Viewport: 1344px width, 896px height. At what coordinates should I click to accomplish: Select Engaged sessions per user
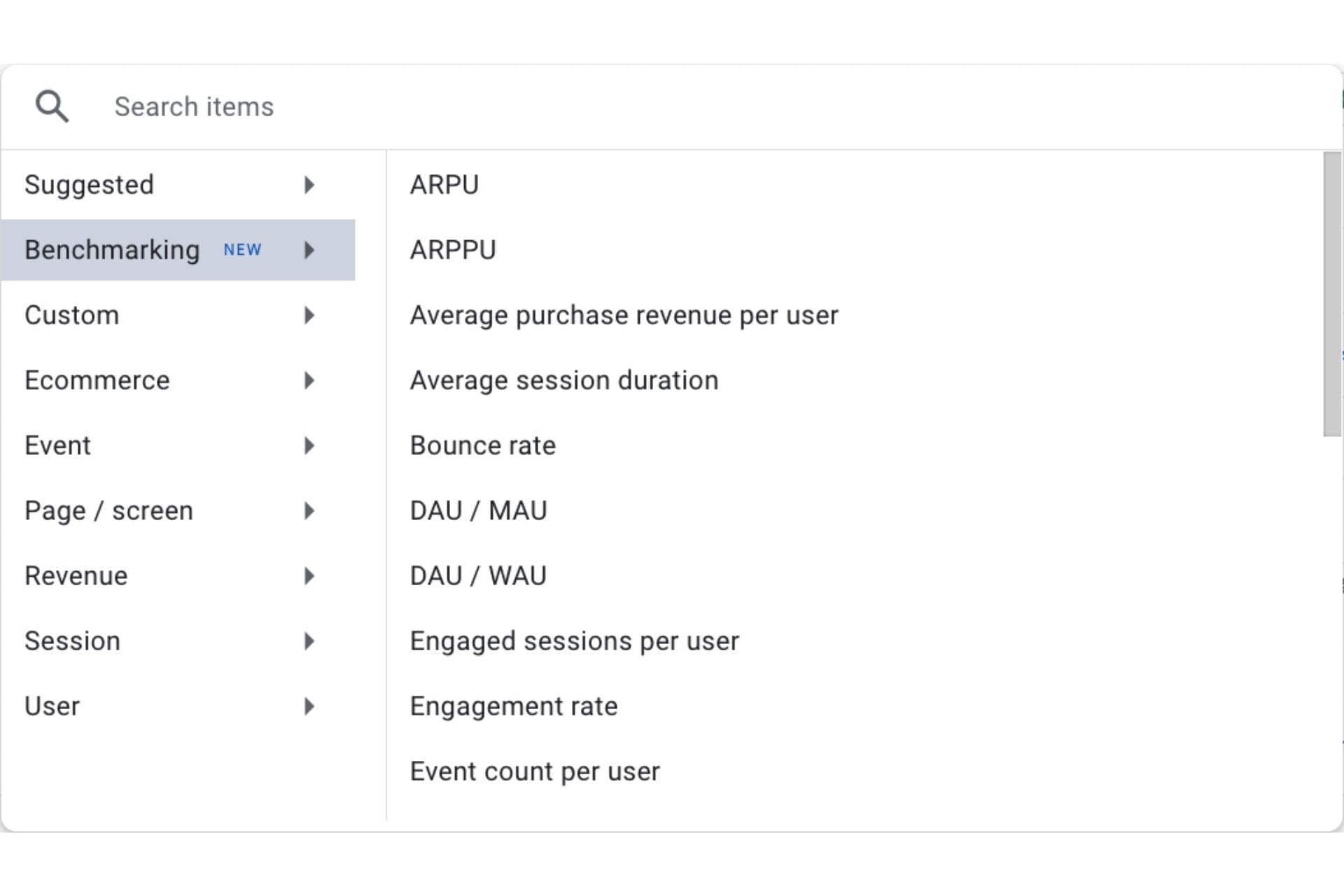(574, 640)
